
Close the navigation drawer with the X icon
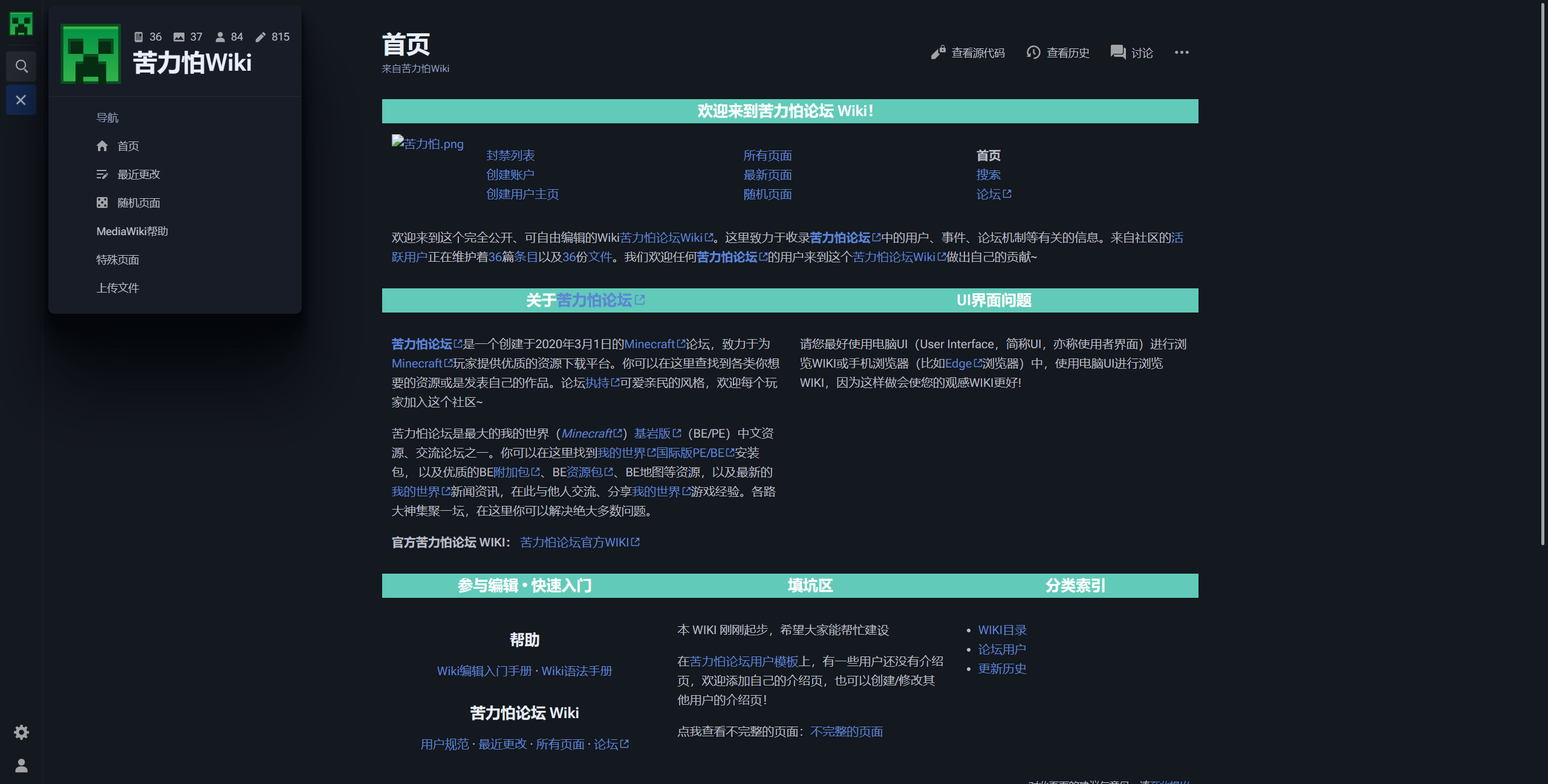21,100
